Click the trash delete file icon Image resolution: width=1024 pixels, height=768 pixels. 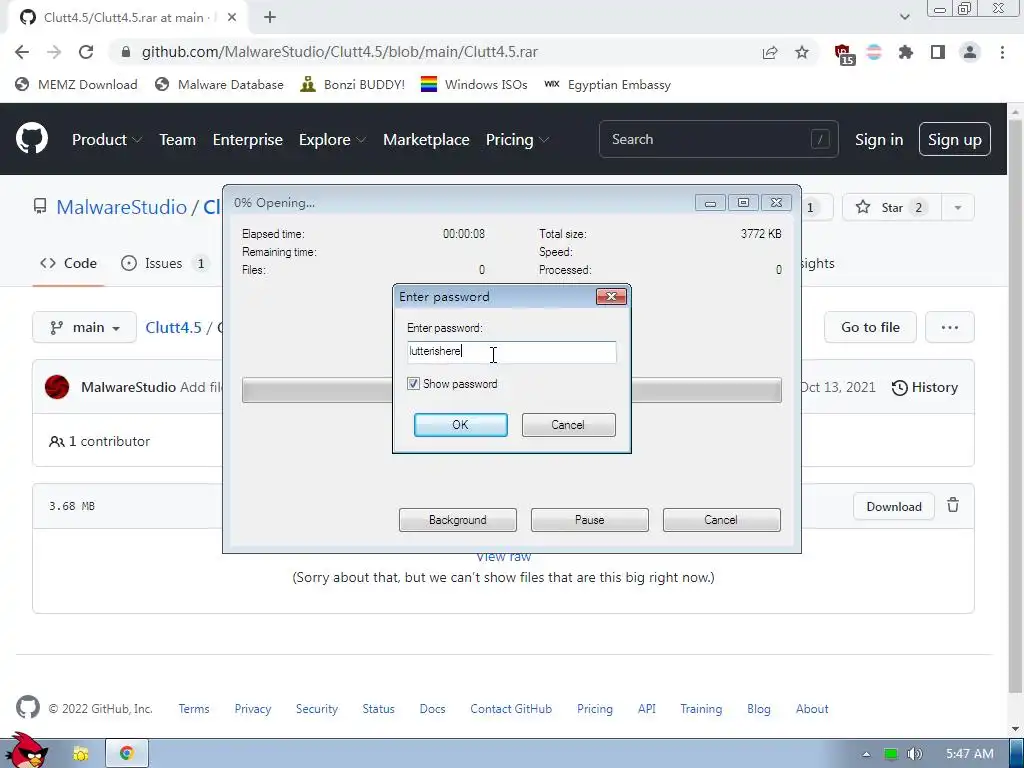(x=953, y=505)
